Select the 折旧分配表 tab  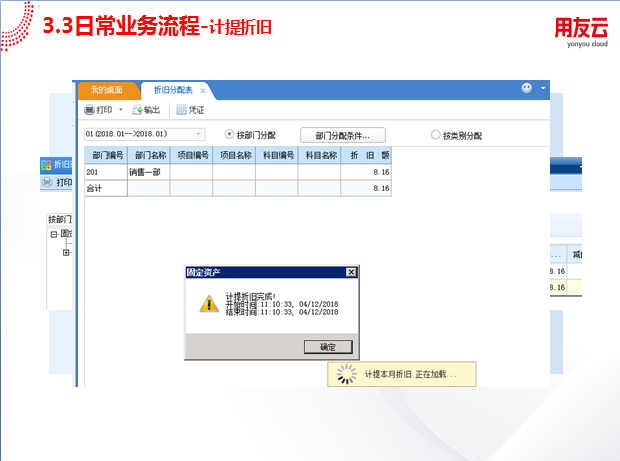pyautogui.click(x=173, y=90)
